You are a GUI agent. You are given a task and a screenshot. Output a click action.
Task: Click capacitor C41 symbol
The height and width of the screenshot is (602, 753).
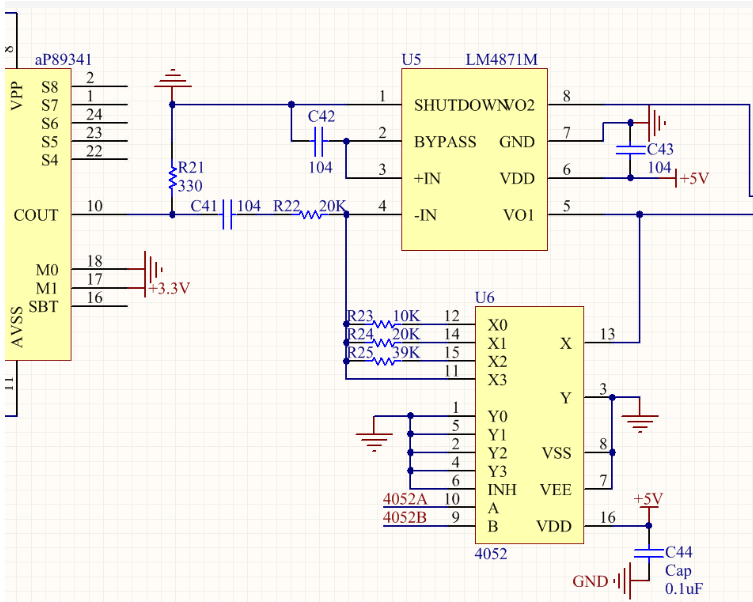point(228,214)
